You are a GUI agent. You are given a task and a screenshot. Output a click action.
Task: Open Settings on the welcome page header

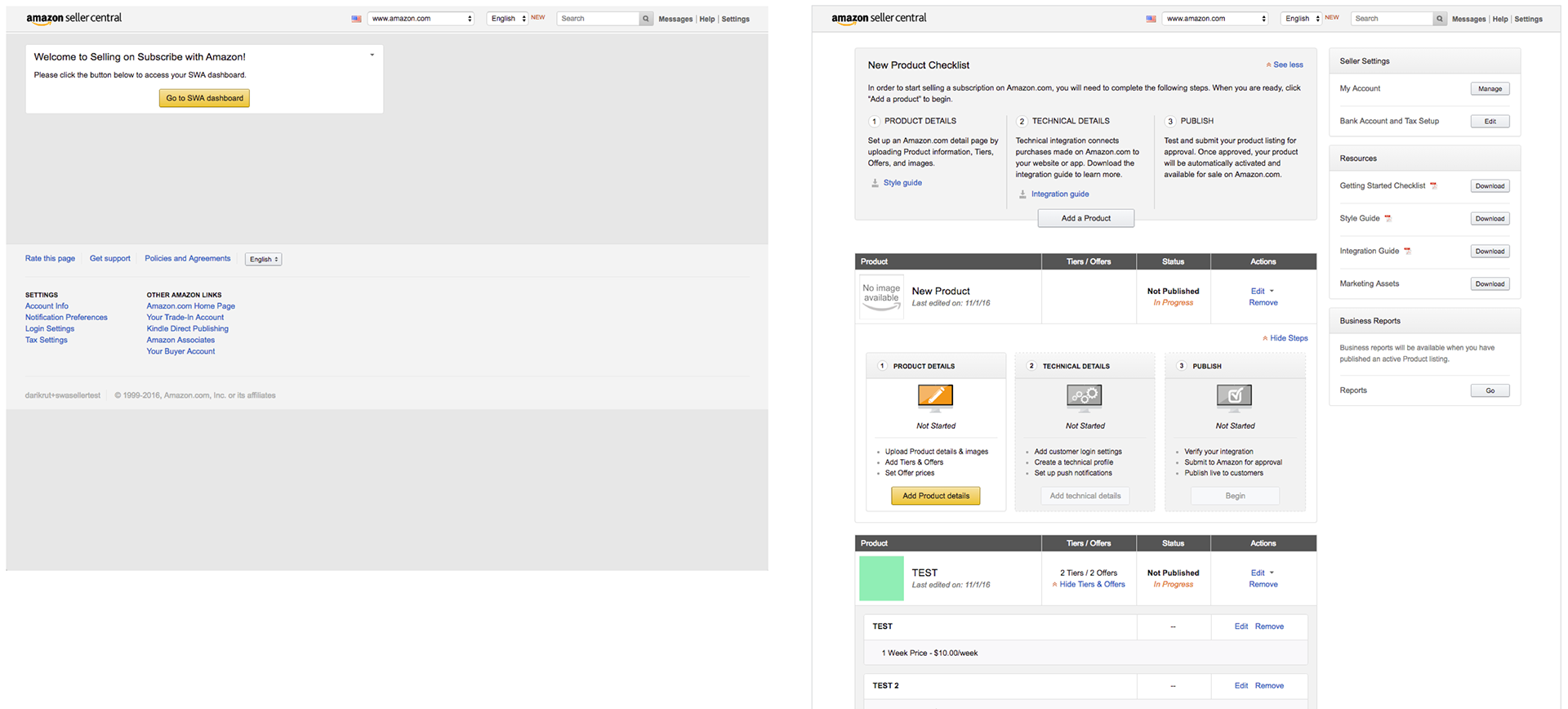coord(736,20)
